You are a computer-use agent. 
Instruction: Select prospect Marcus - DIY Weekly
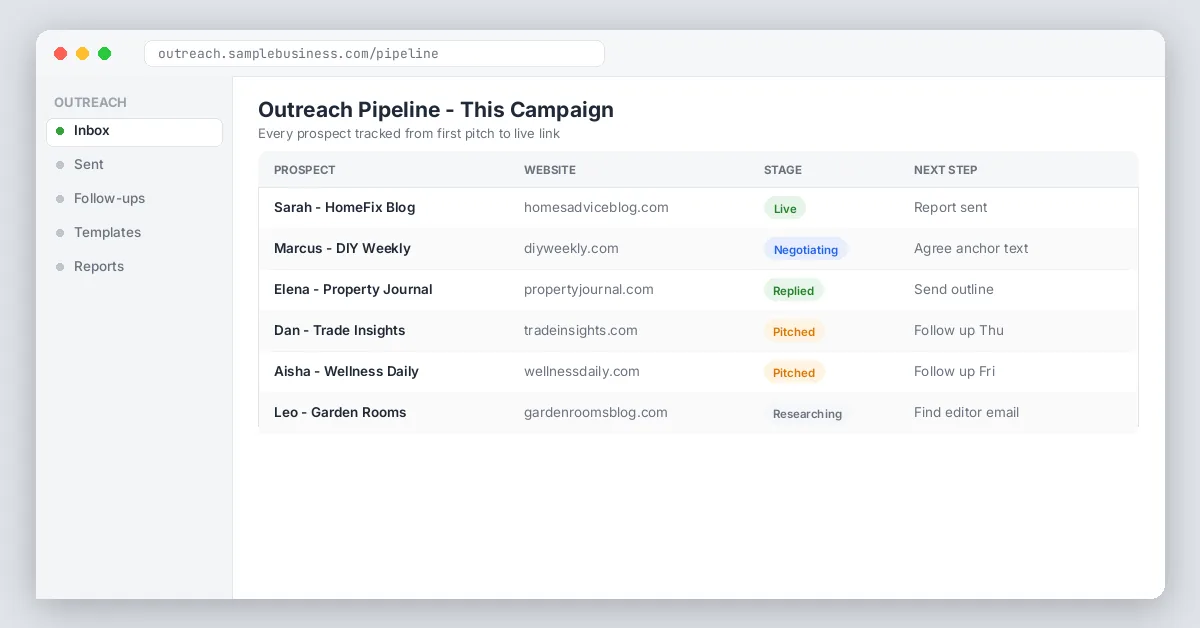tap(342, 249)
